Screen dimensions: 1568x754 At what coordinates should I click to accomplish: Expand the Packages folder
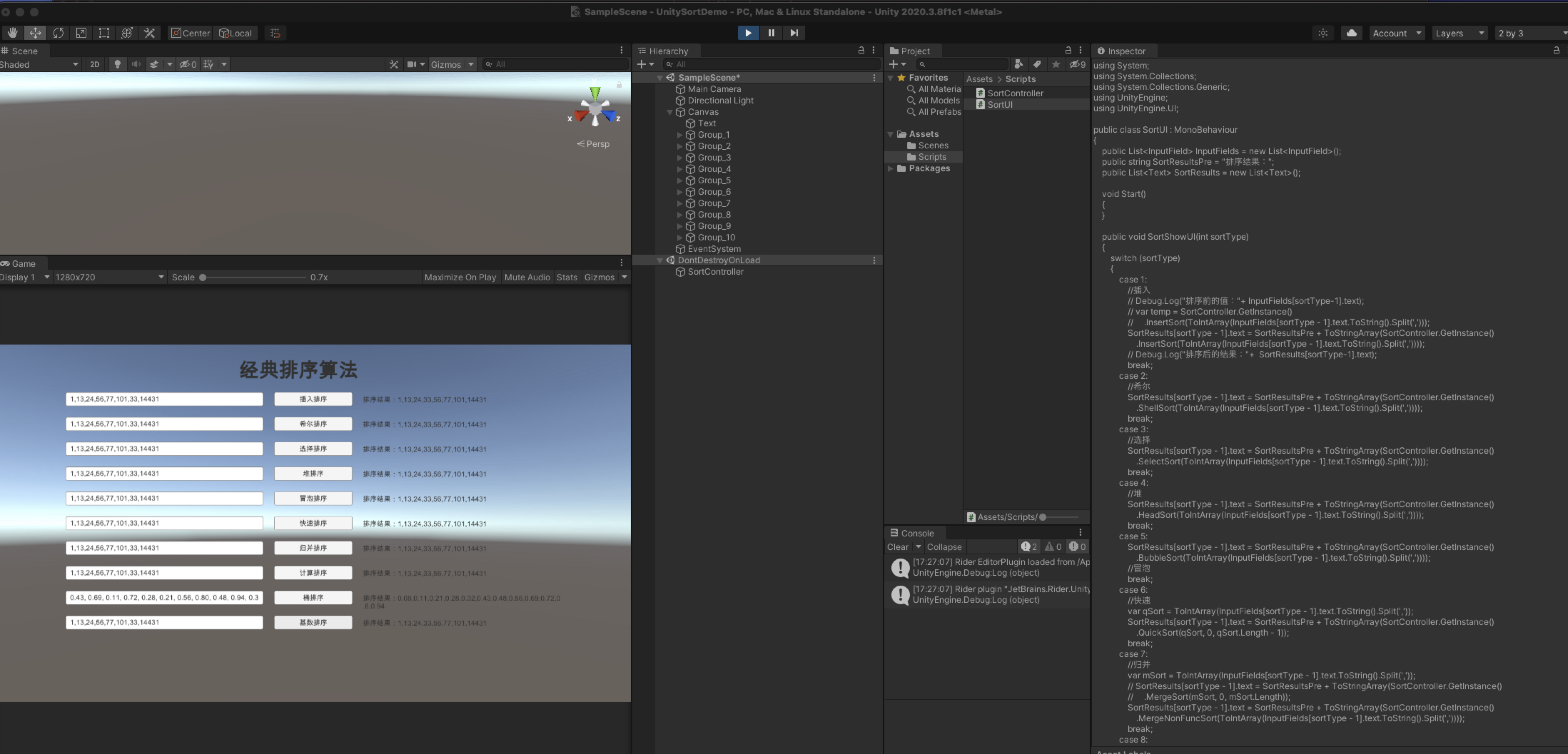coord(891,169)
